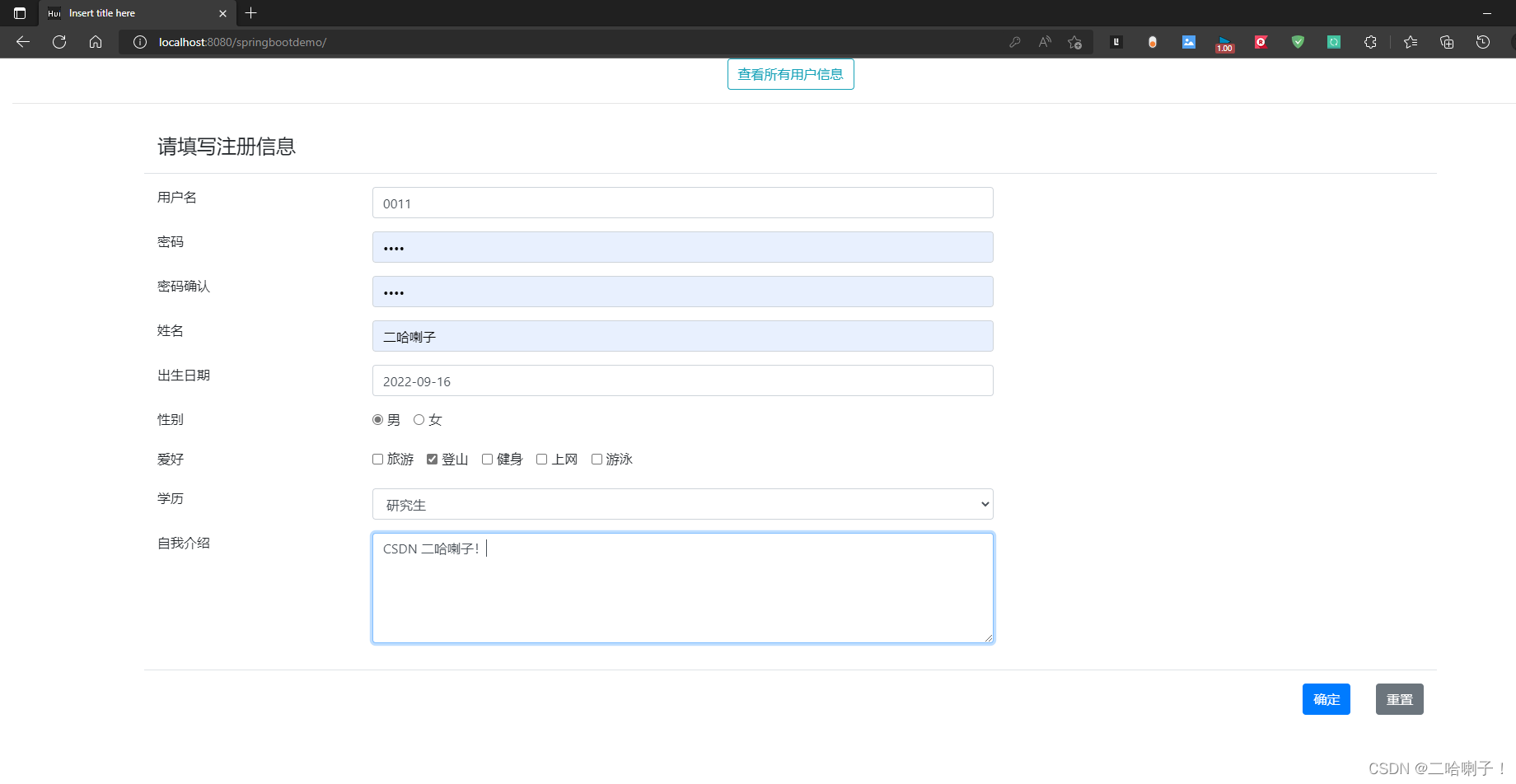This screenshot has width=1516, height=784.
Task: Check the 上网 hobby checkbox
Action: click(x=541, y=460)
